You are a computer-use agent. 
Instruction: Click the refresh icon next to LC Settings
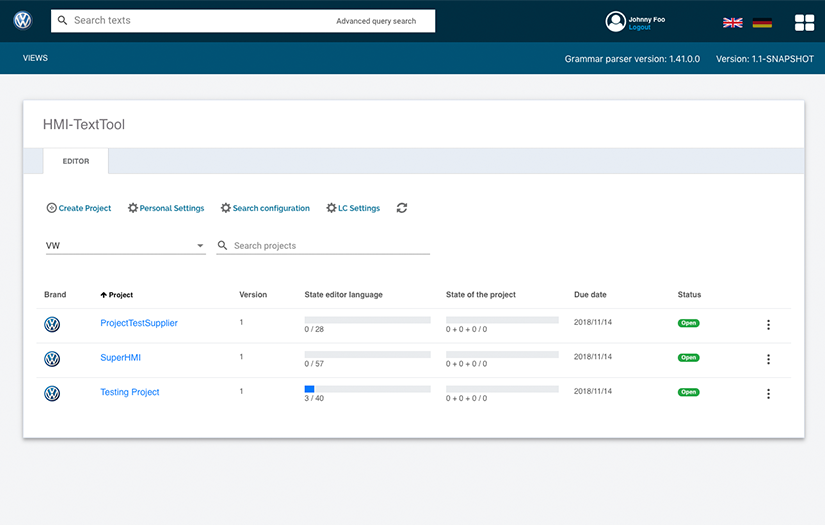pyautogui.click(x=402, y=208)
